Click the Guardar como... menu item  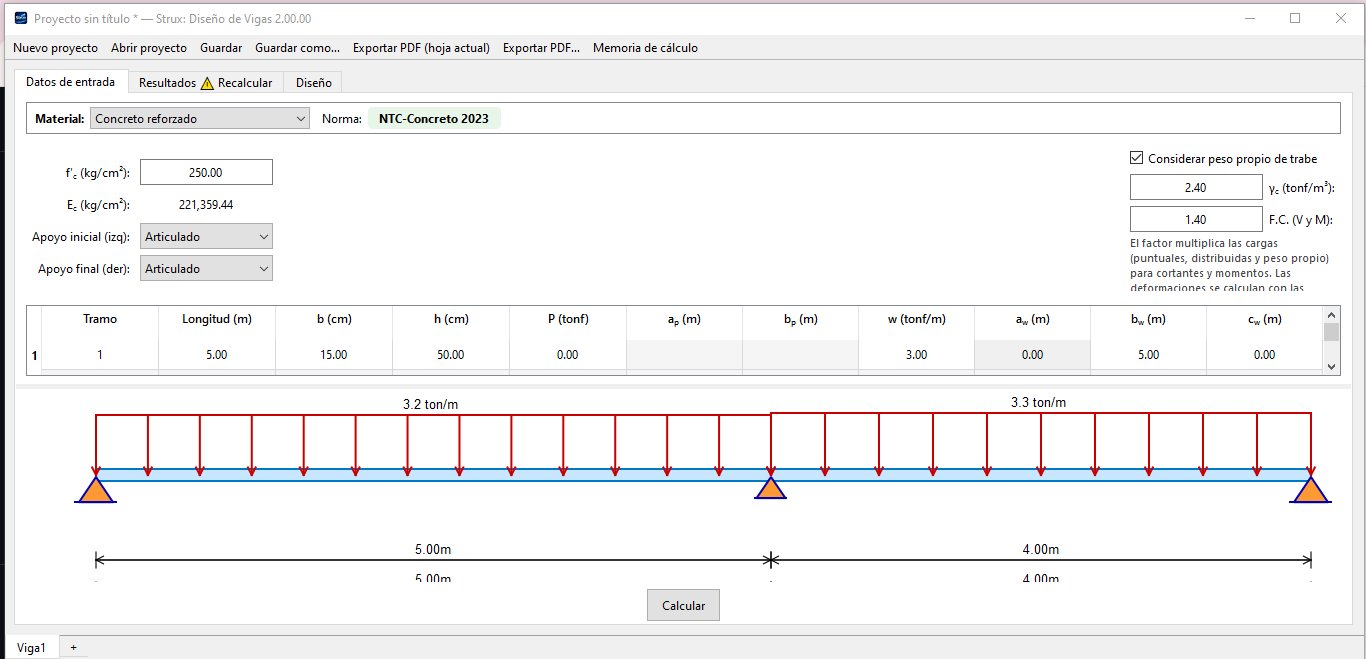coord(297,48)
